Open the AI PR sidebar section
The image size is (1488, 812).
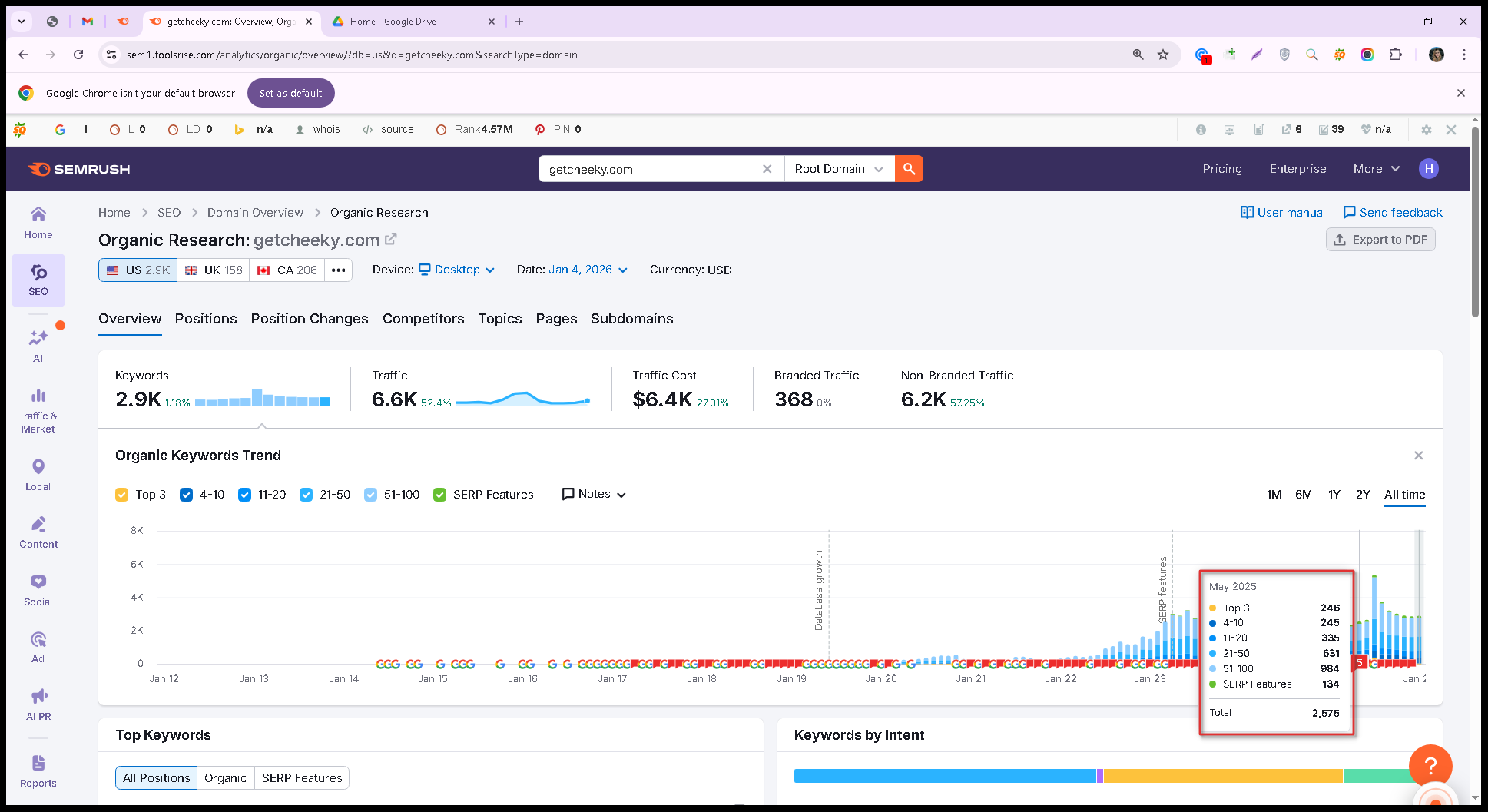pos(38,704)
